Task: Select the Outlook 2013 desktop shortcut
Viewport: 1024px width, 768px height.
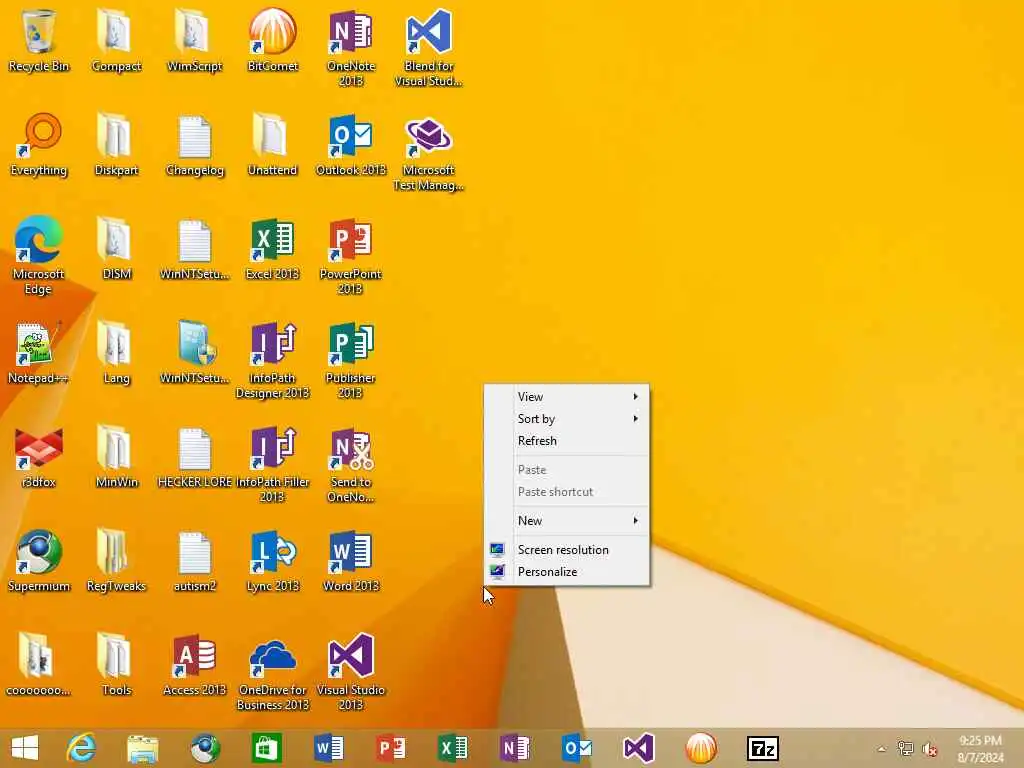Action: tap(351, 145)
